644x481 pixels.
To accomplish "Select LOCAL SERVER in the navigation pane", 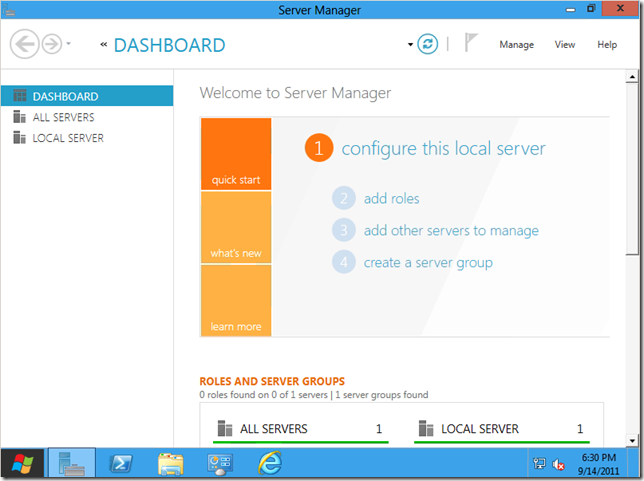I will click(87, 138).
